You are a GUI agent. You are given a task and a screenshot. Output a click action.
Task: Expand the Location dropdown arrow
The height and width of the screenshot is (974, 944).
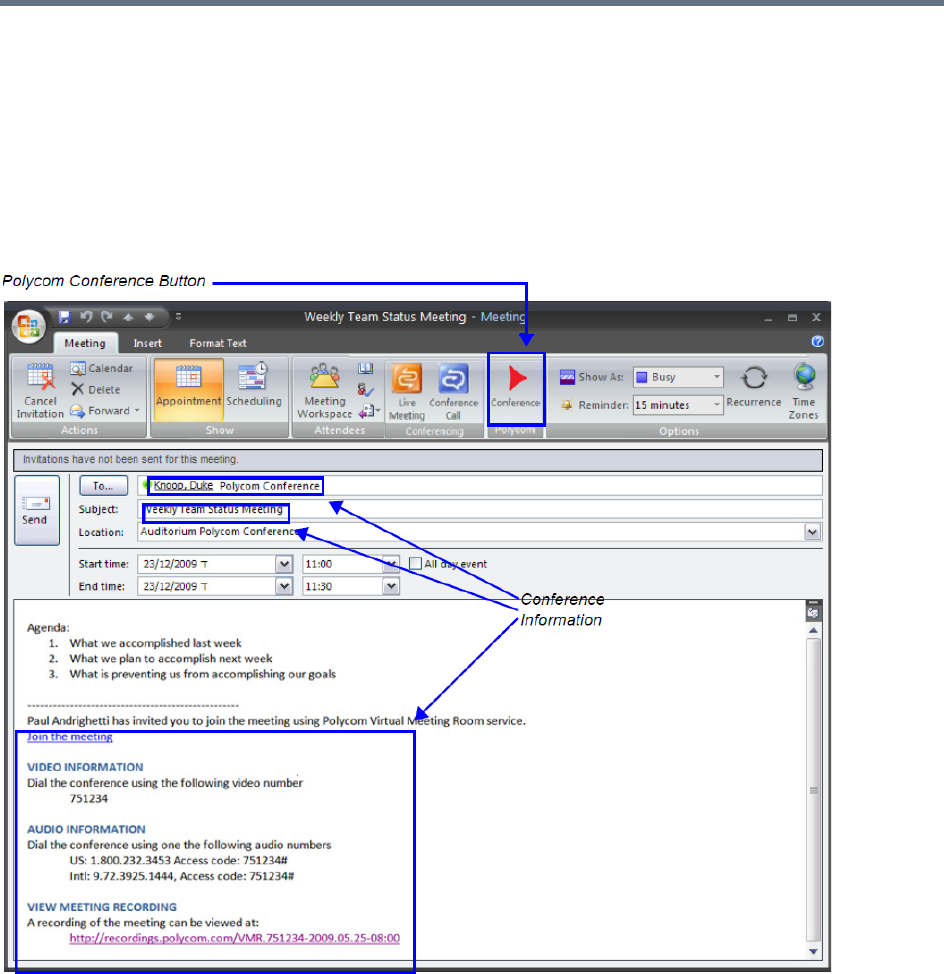point(812,532)
